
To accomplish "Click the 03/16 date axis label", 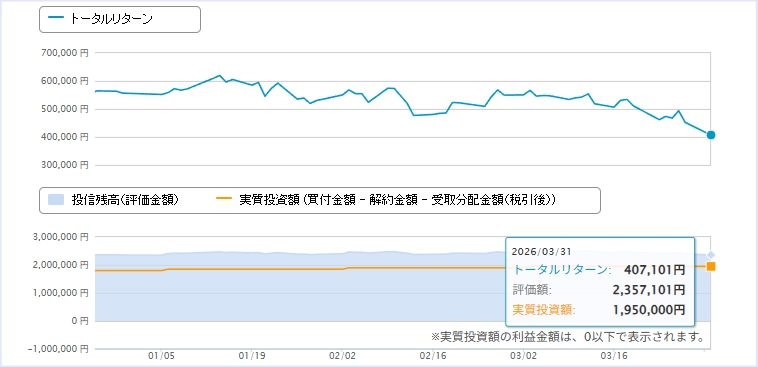I will (x=613, y=357).
